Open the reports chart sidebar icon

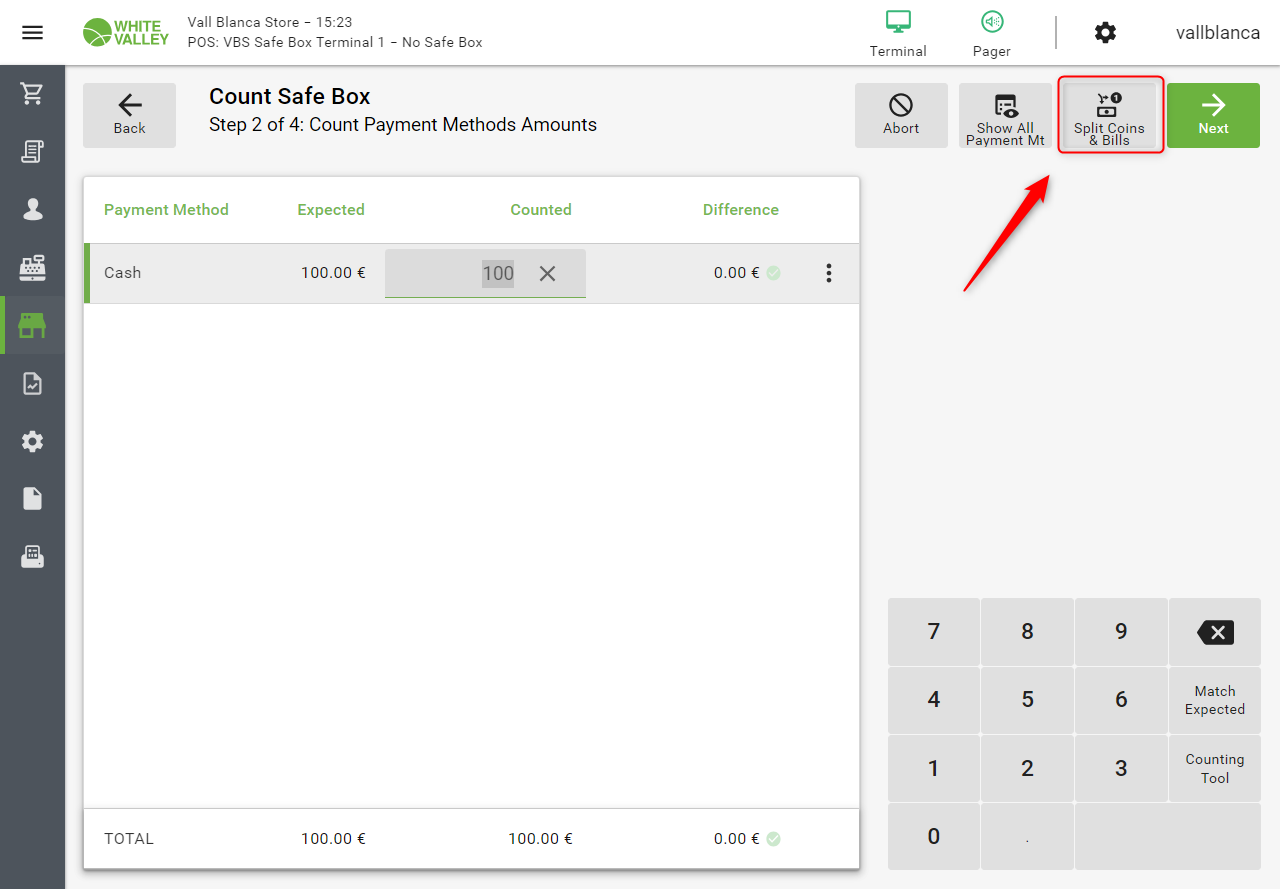(x=32, y=383)
